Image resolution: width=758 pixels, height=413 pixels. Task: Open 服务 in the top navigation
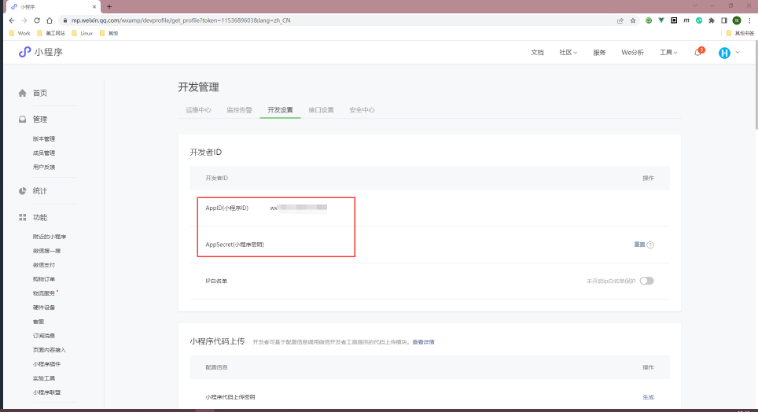pyautogui.click(x=599, y=52)
